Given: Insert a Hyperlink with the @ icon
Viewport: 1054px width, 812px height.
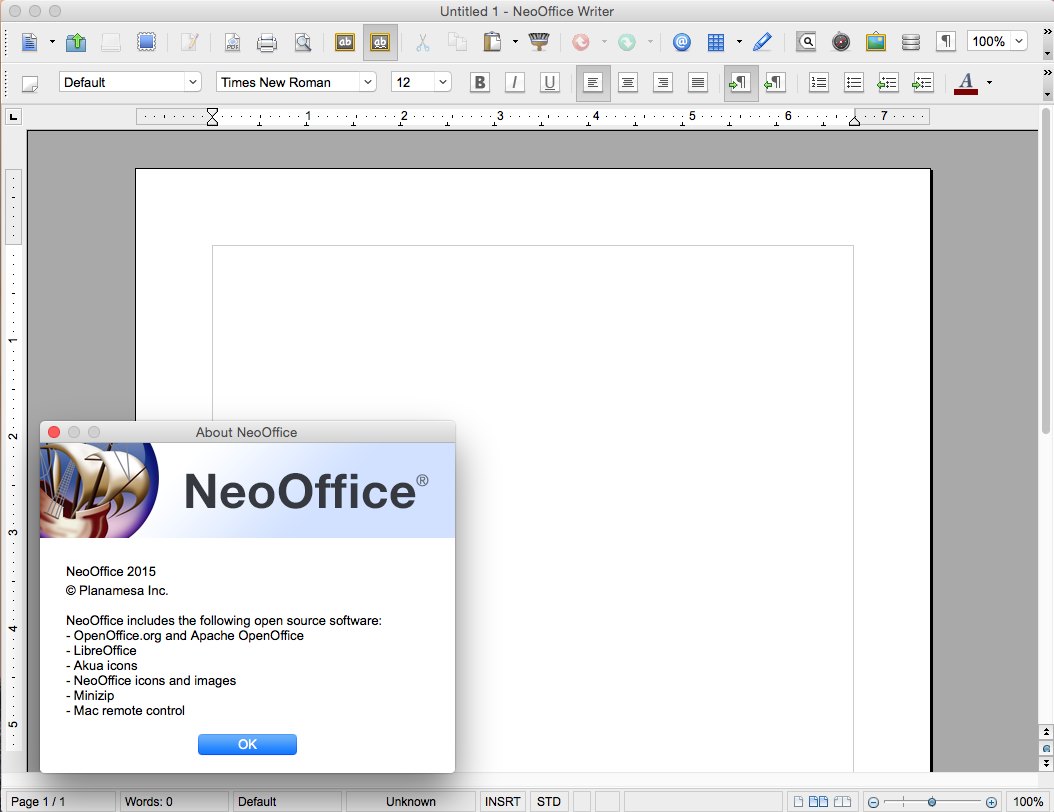Looking at the screenshot, I should tap(682, 42).
